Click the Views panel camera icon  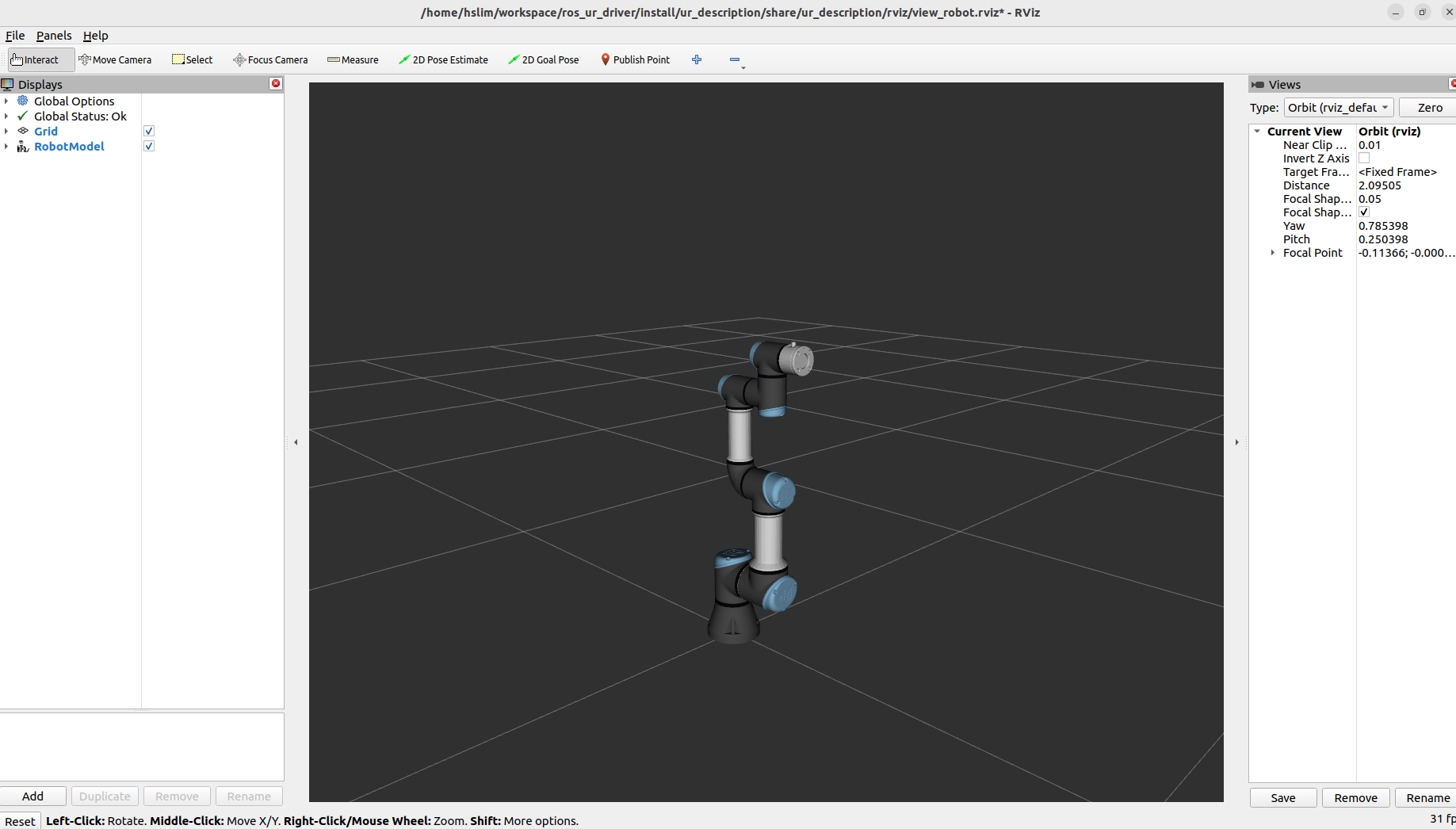(1258, 84)
